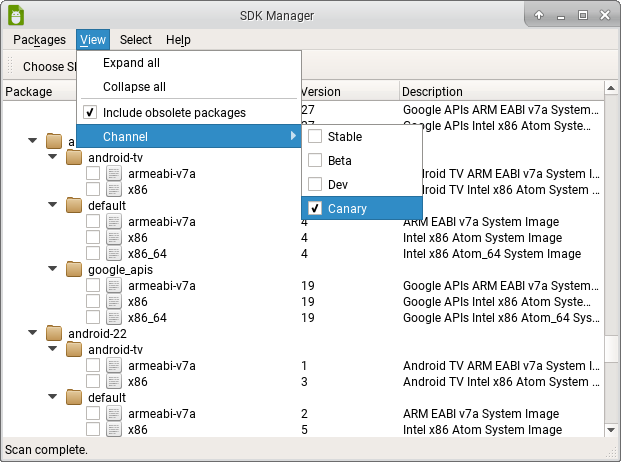The height and width of the screenshot is (462, 621).
Task: Click the SDK Manager Android app icon
Action: coord(16,15)
